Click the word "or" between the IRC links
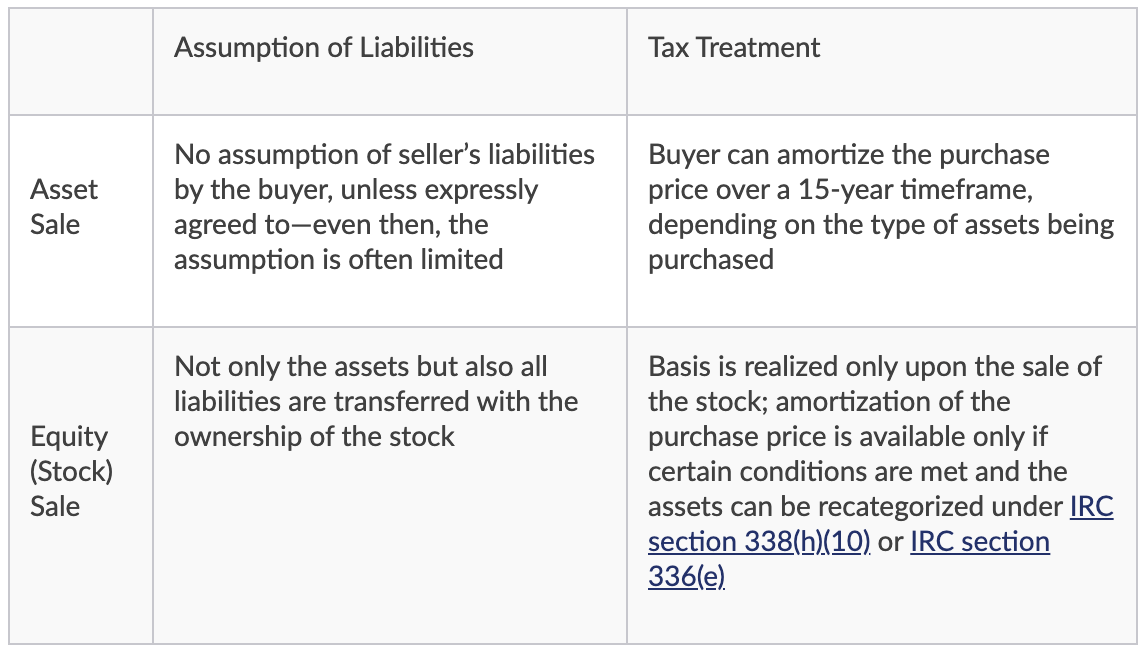 tap(890, 541)
